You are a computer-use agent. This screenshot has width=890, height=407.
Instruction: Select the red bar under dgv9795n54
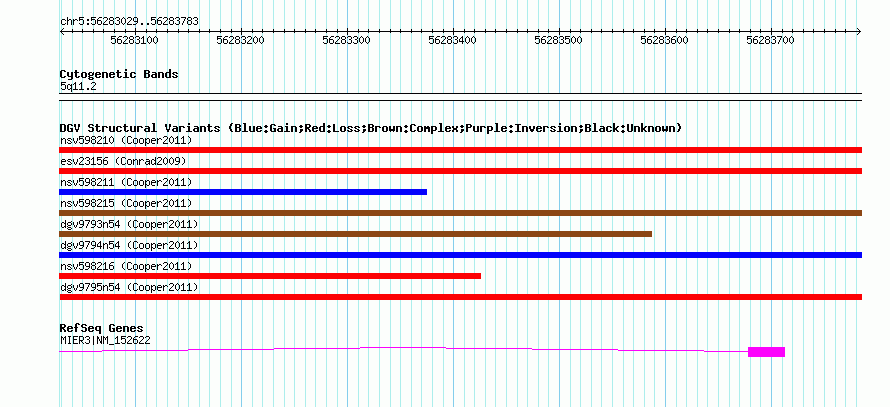tap(460, 297)
